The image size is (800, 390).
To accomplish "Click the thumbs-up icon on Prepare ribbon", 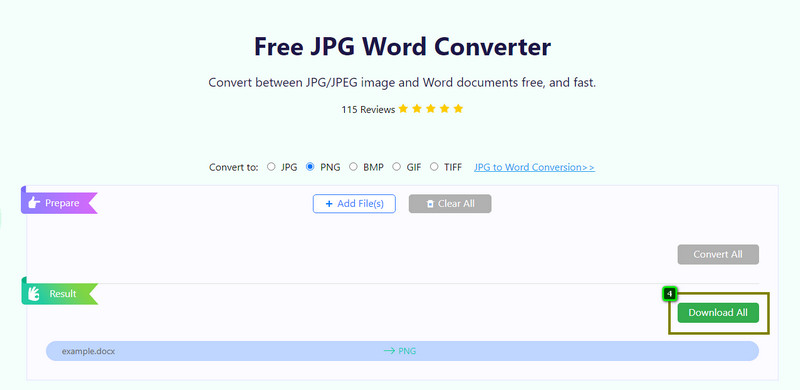I will tap(34, 203).
